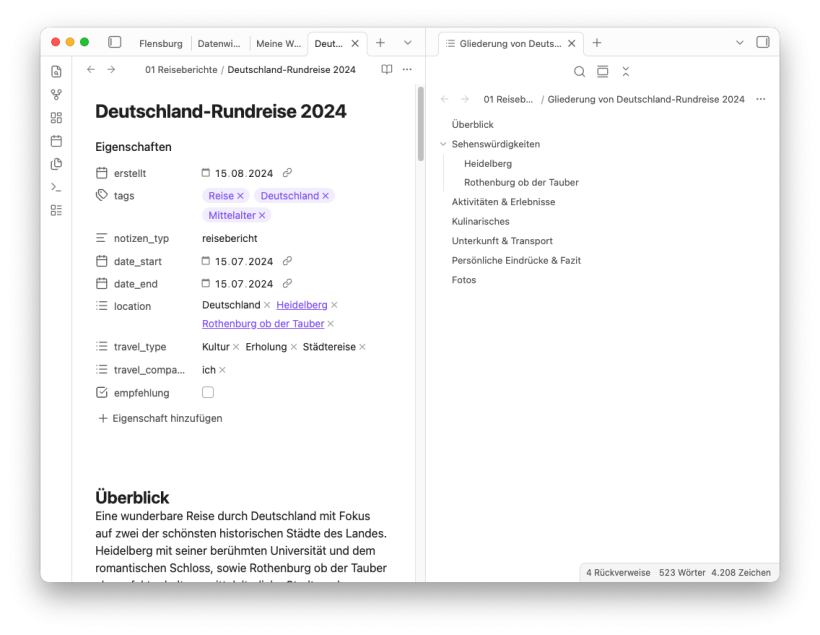This screenshot has width=820, height=635.
Task: Collapse the Sehenswürdigkeiten outline section
Action: pyautogui.click(x=443, y=144)
